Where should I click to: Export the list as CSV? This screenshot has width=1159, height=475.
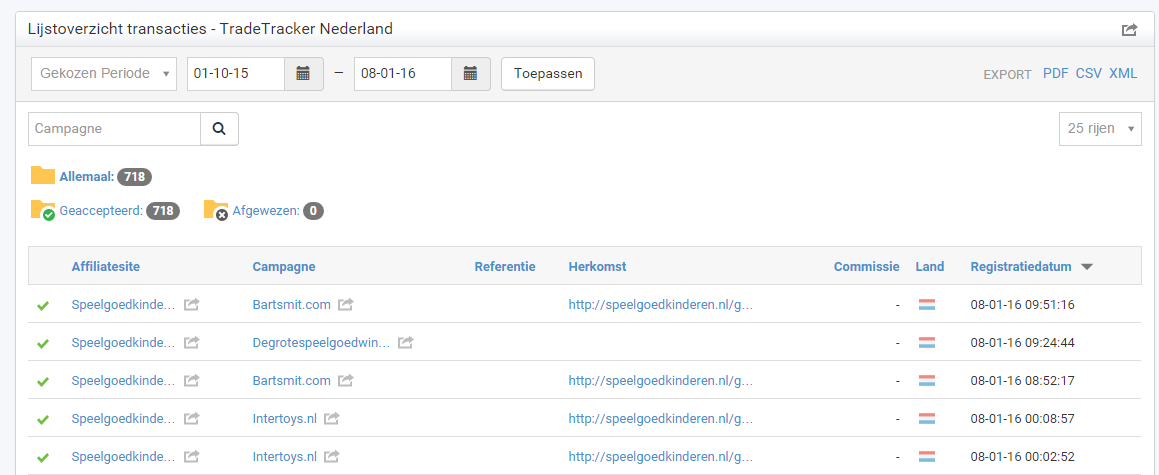pyautogui.click(x=1089, y=73)
